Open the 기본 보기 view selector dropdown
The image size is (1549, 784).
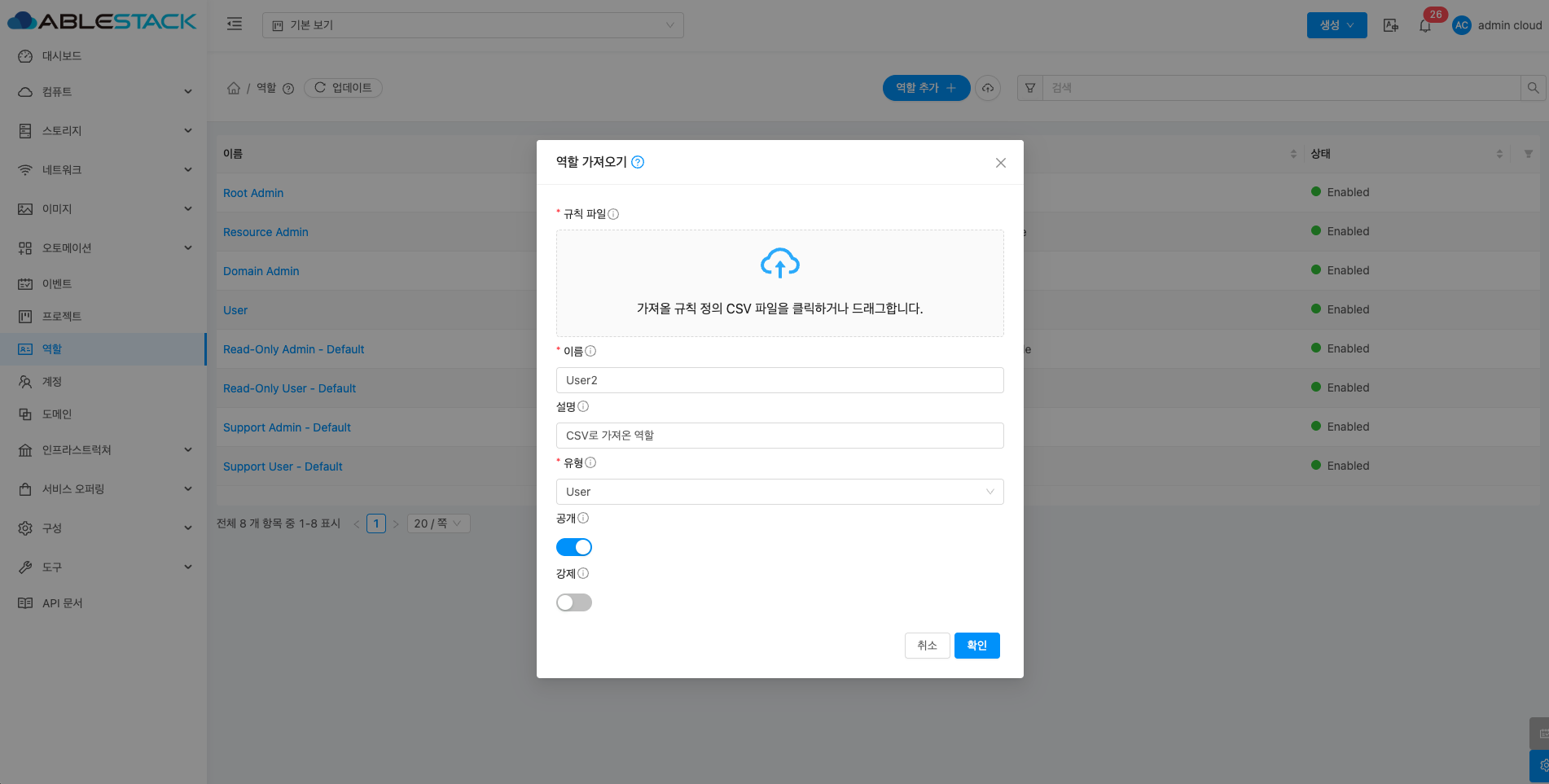473,25
